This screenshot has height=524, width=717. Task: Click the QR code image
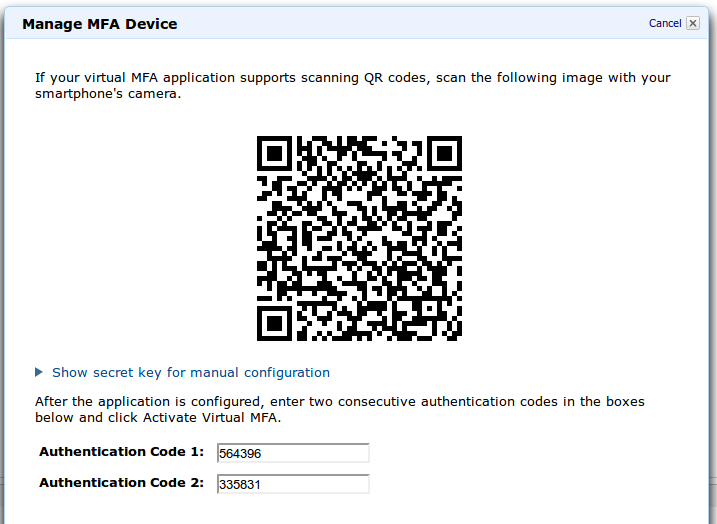pyautogui.click(x=359, y=239)
